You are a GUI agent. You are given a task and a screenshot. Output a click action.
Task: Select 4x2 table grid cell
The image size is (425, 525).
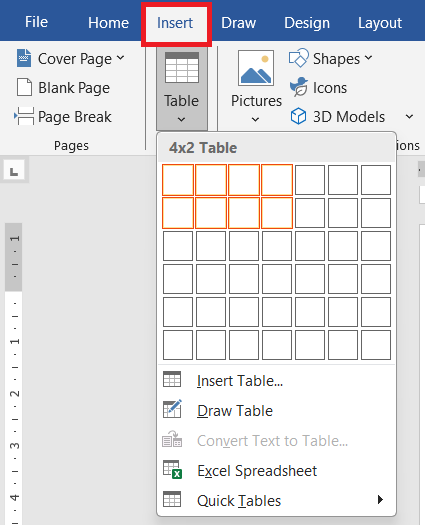pyautogui.click(x=277, y=213)
